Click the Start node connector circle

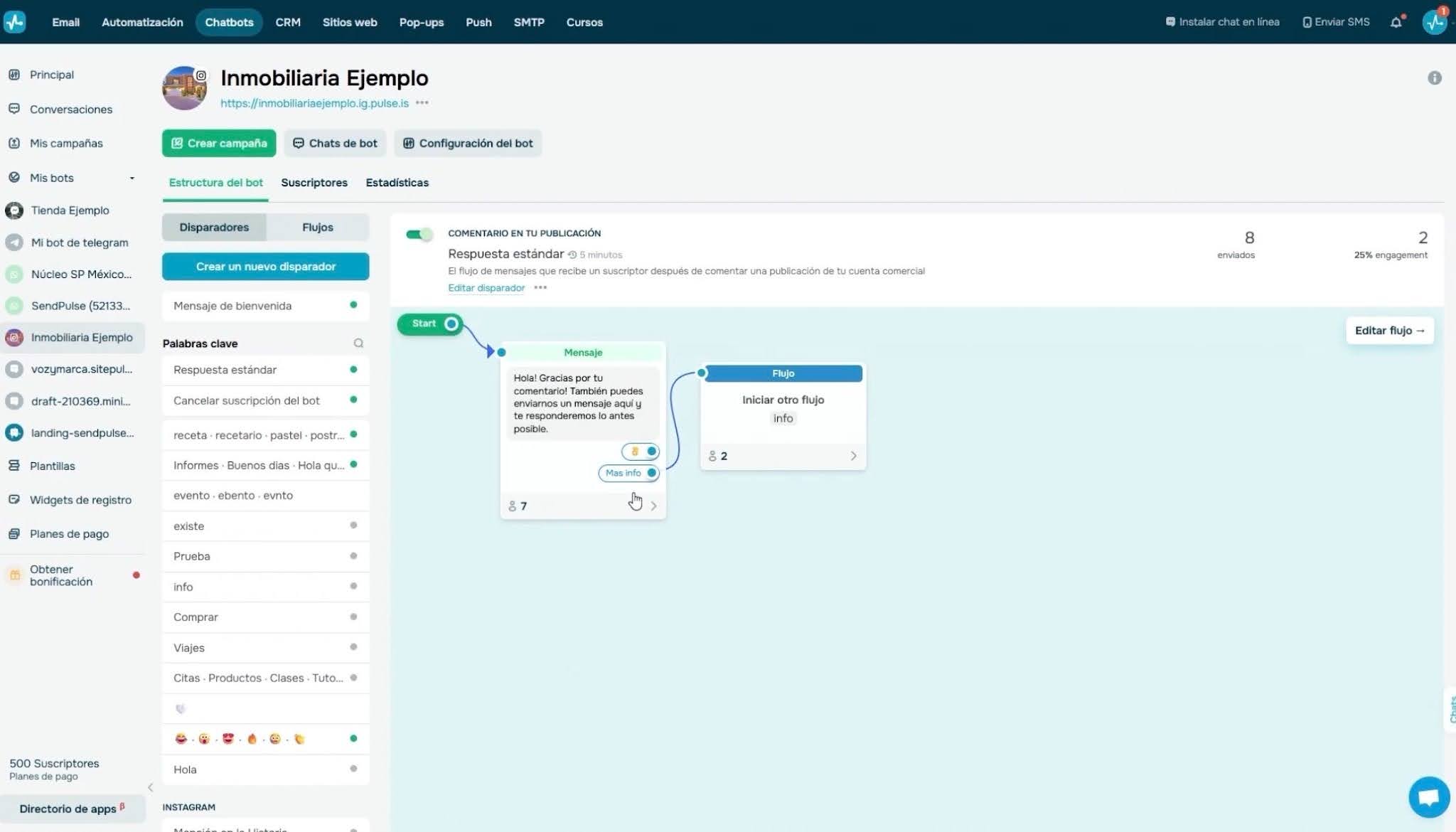[x=451, y=324]
